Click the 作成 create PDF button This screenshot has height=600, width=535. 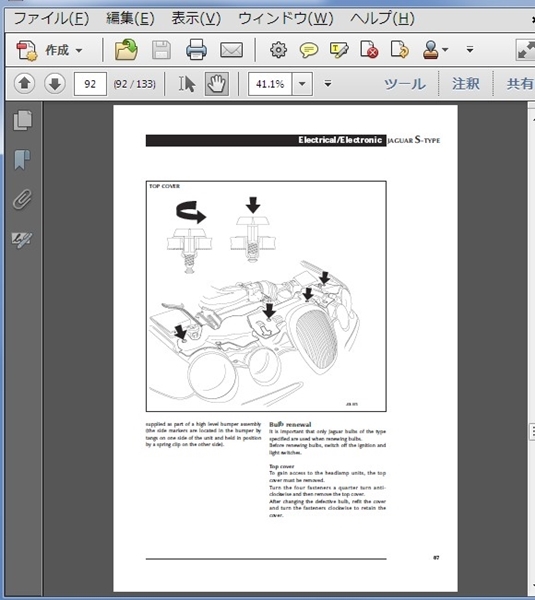point(42,50)
